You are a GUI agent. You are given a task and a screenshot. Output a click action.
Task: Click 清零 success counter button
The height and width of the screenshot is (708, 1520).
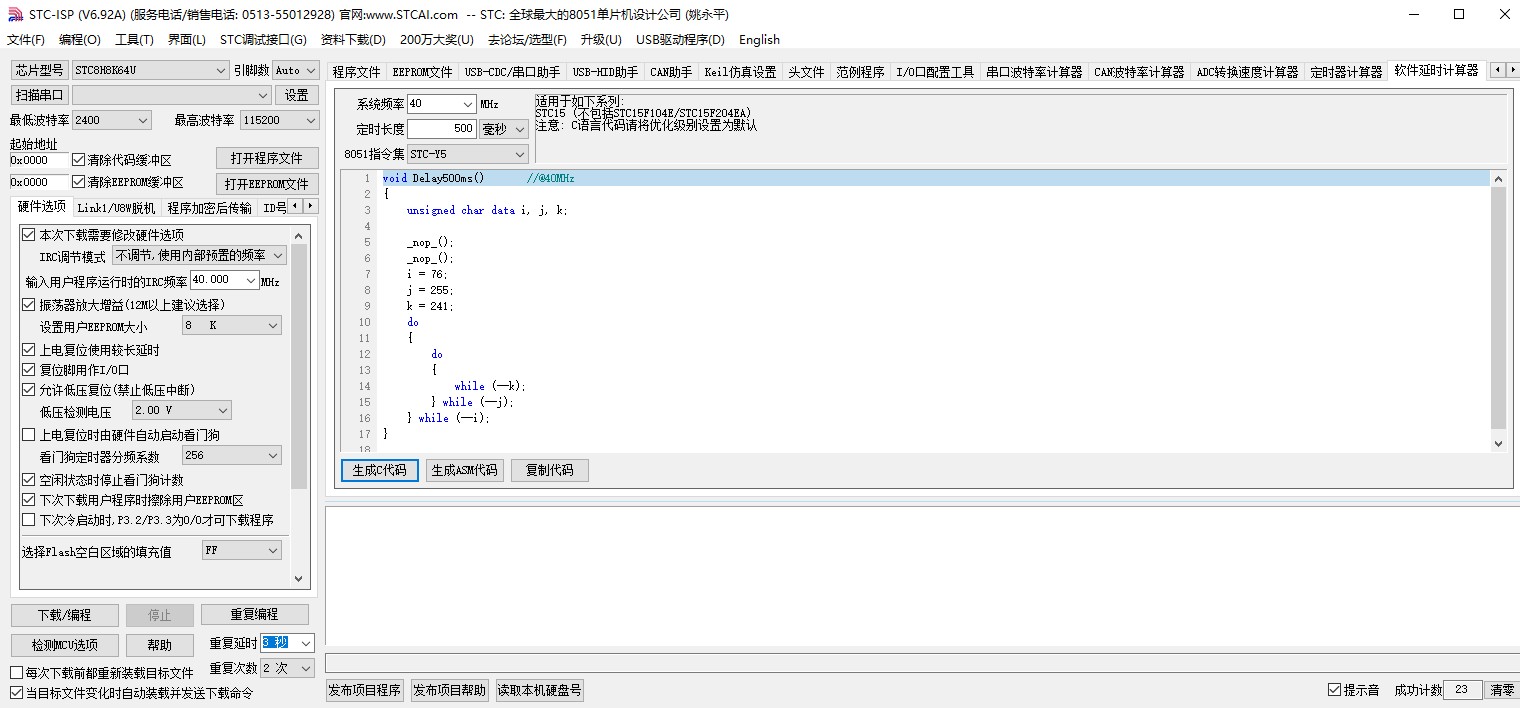pyautogui.click(x=1502, y=690)
